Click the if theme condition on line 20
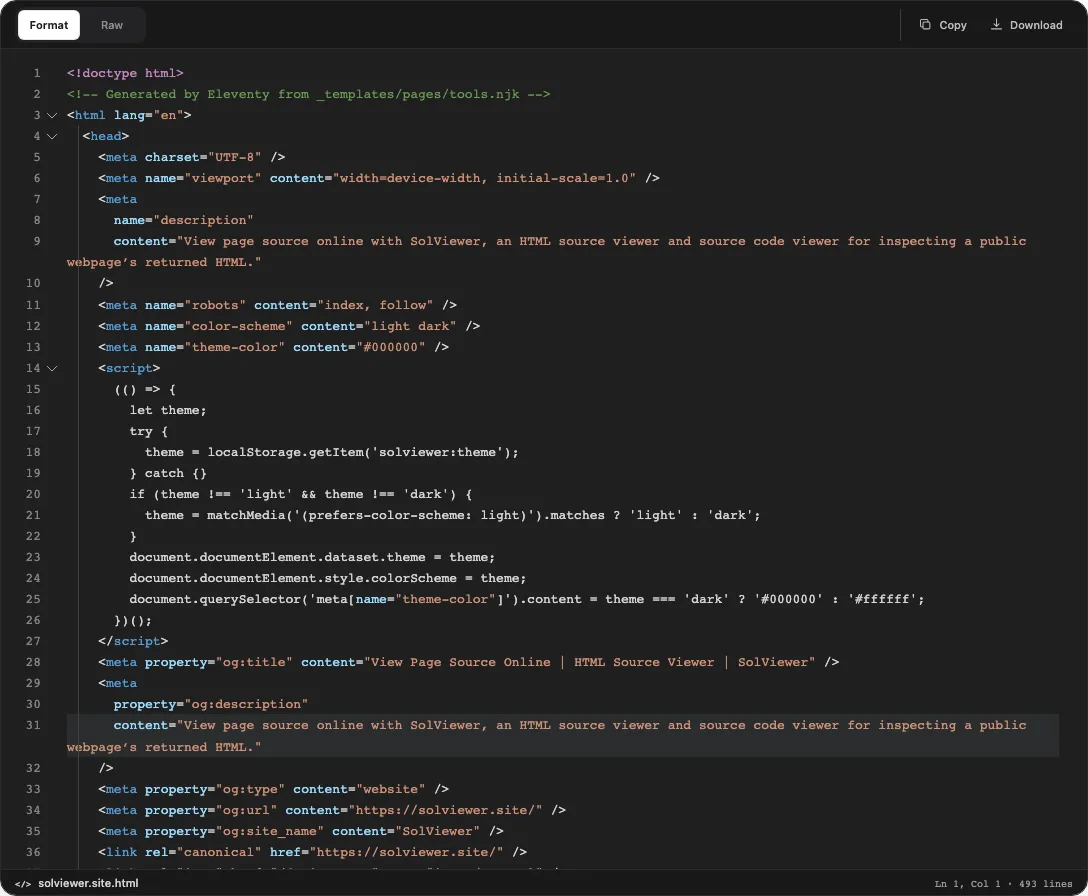This screenshot has width=1088, height=896. pyautogui.click(x=300, y=494)
